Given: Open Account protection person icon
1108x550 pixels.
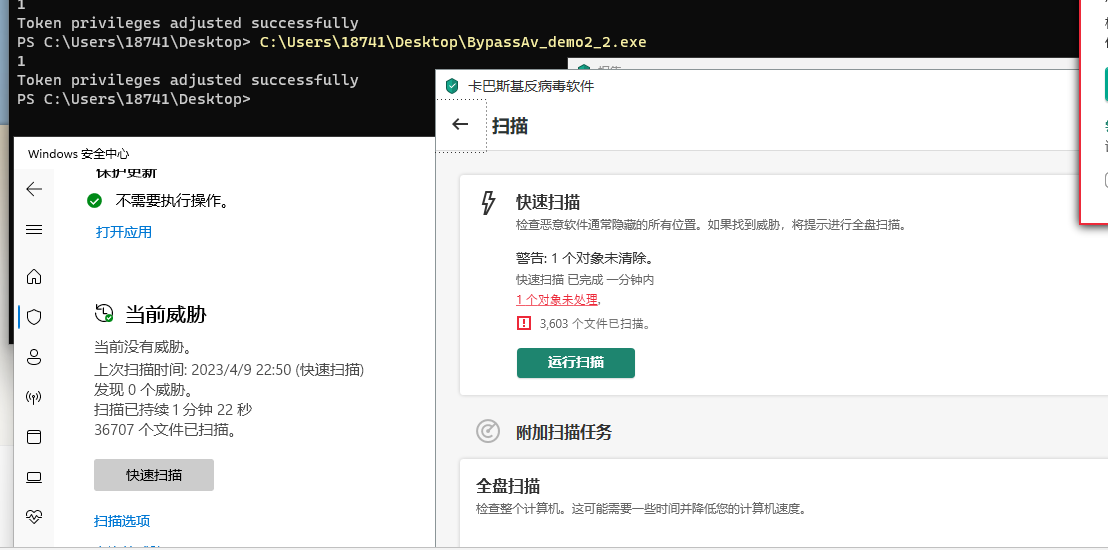Looking at the screenshot, I should [x=34, y=357].
